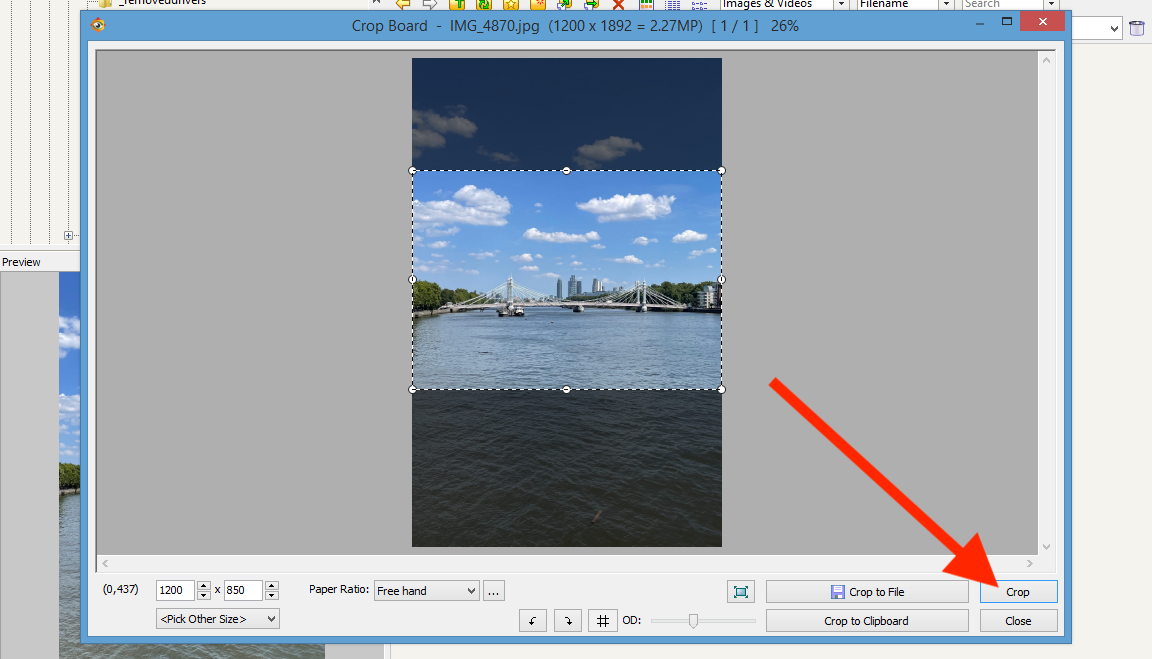
Task: Click the bottom-right corner crop handle
Action: coord(721,389)
